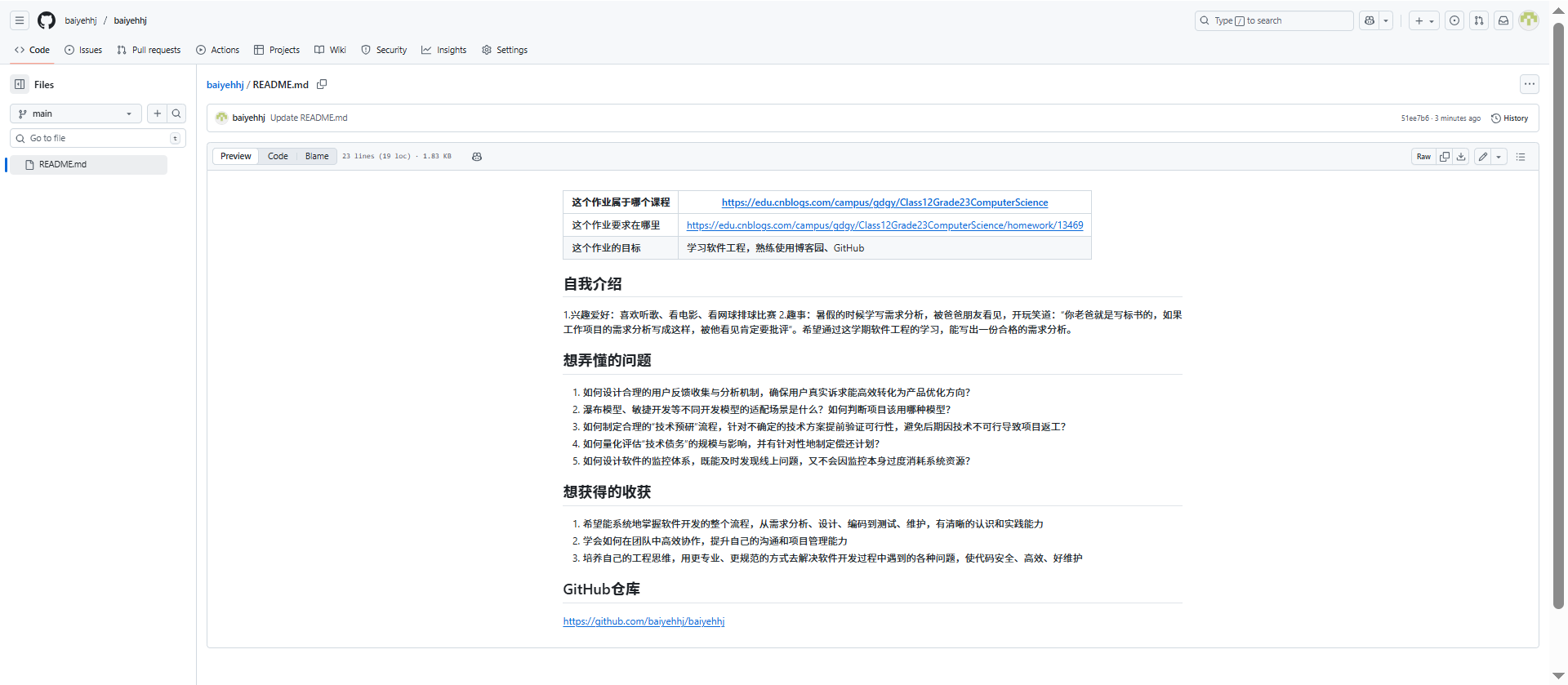Open the hamburger global navigation menu

click(20, 20)
